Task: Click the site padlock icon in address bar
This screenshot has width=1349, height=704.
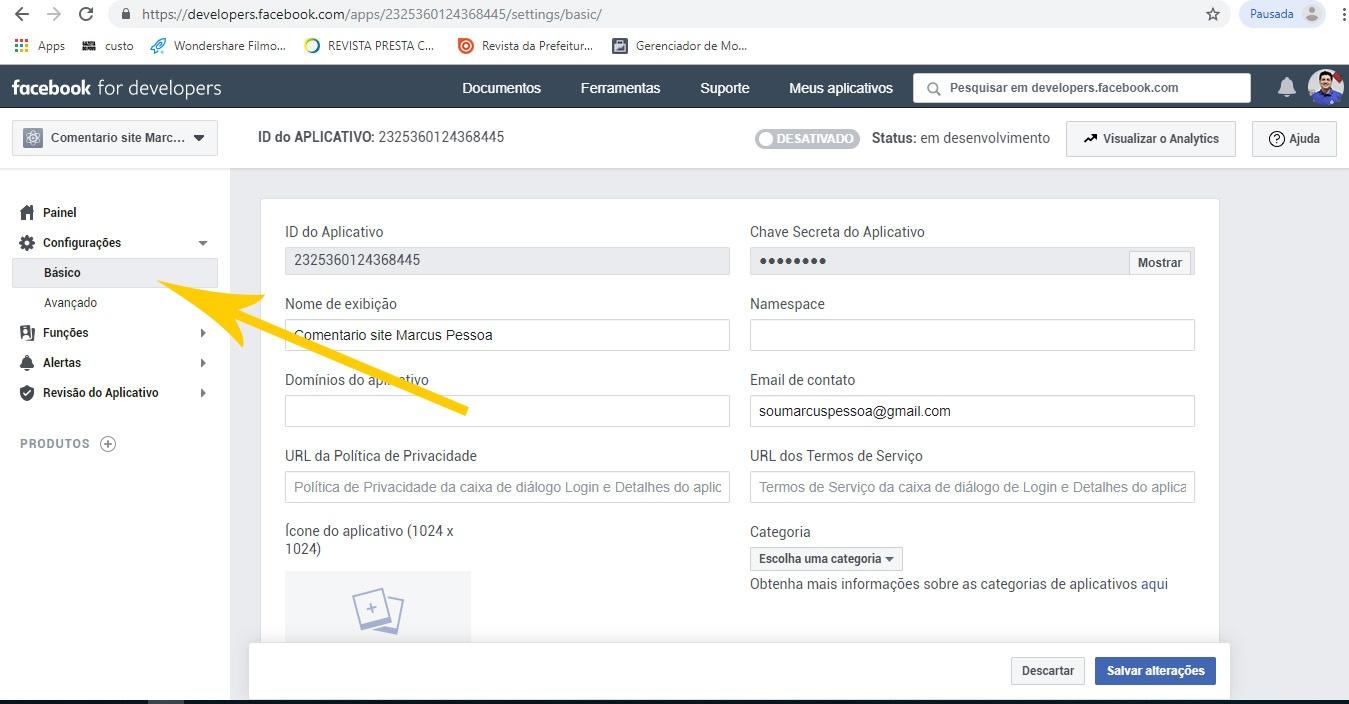Action: coord(124,14)
